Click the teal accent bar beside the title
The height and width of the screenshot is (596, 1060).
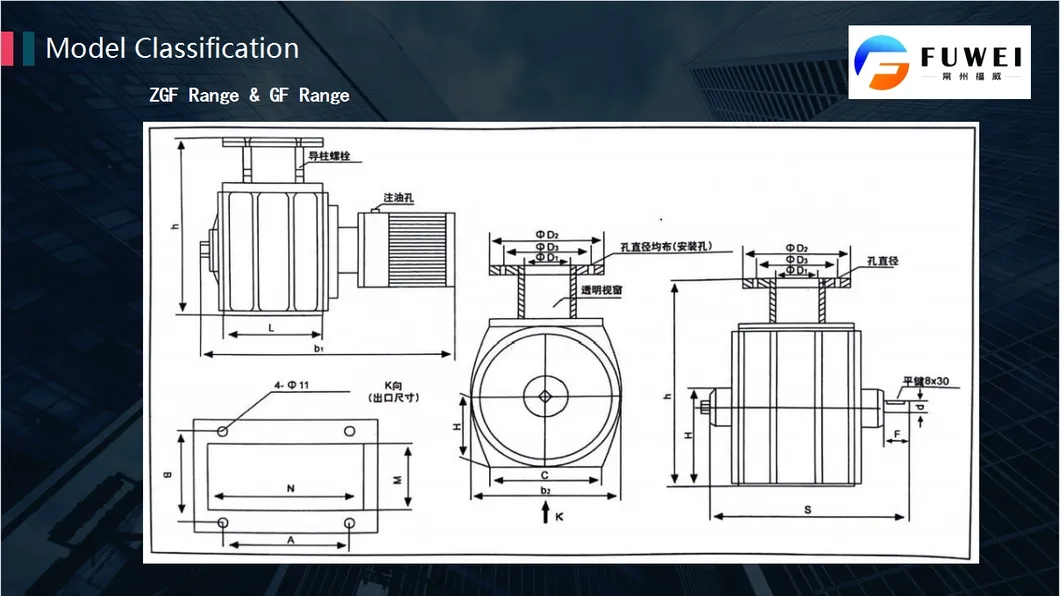pos(28,48)
